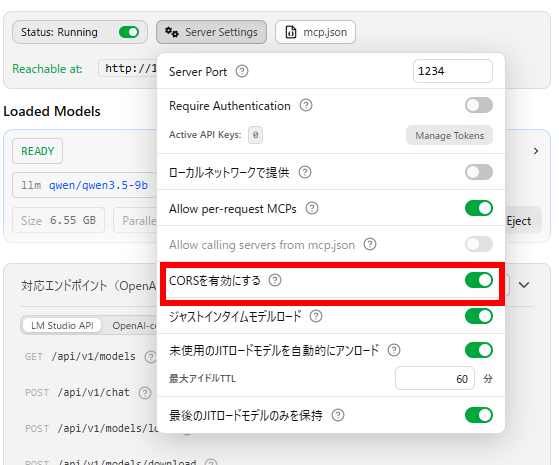Collapse the 対応エンドポイント section chevron
The image size is (559, 465).
point(524,285)
